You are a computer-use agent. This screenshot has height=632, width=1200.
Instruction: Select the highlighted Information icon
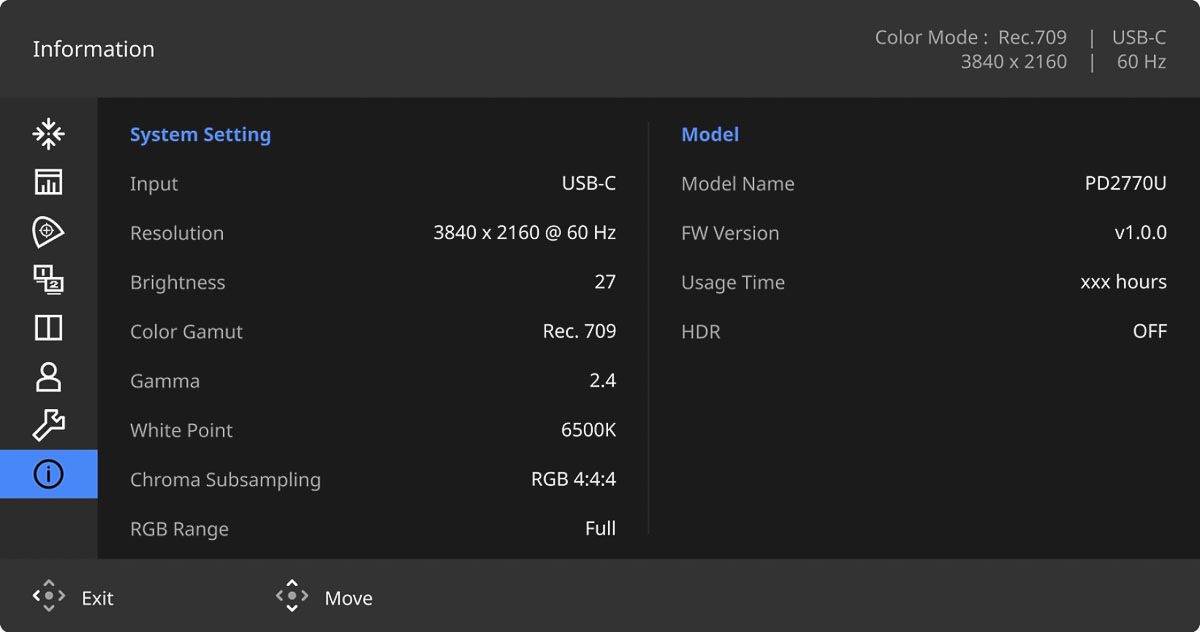(x=48, y=475)
